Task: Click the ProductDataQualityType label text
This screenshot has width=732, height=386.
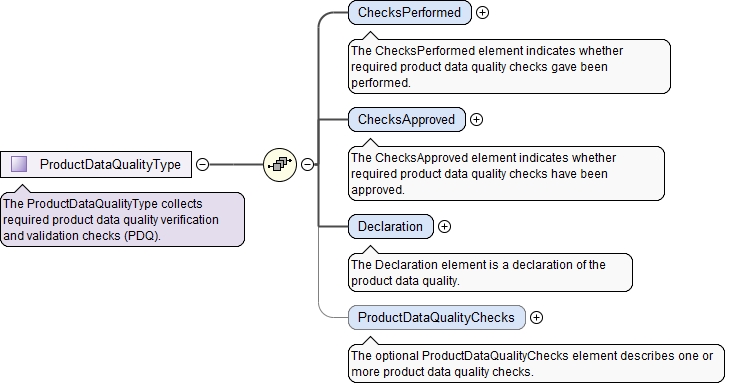Action: point(110,164)
